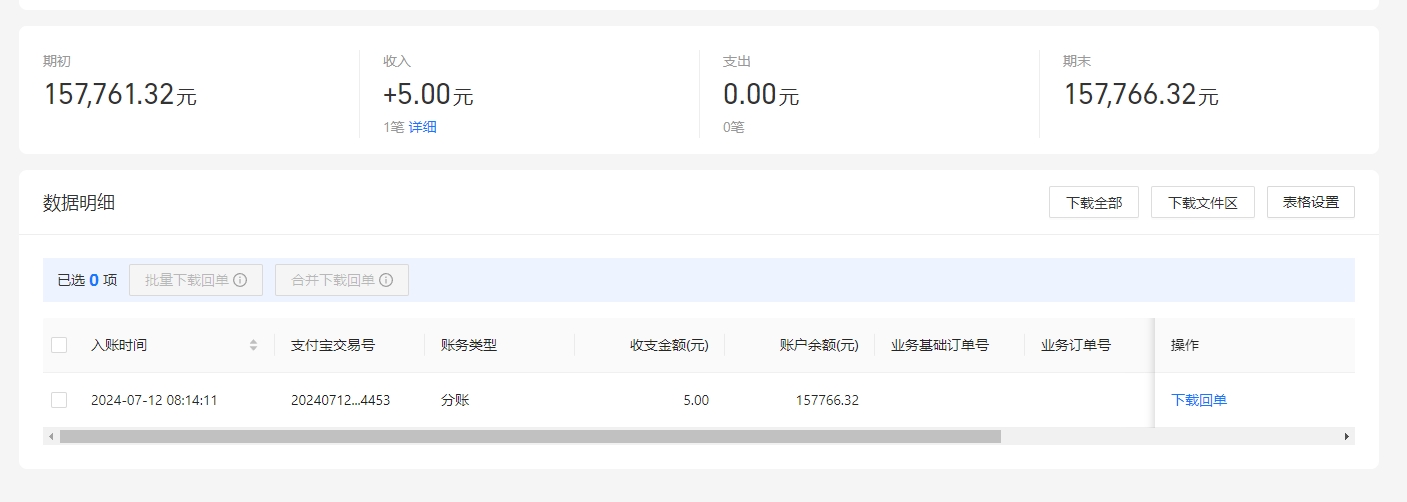Viewport: 1407px width, 502px height.
Task: Click the 157766.32 balance cell
Action: [x=827, y=400]
